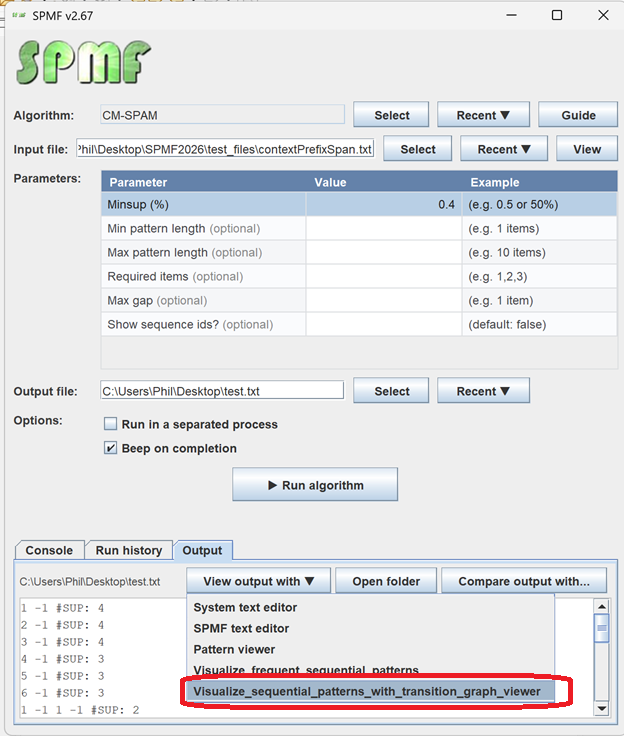The height and width of the screenshot is (746, 624).
Task: Click output scrollbar up arrow
Action: (x=602, y=607)
